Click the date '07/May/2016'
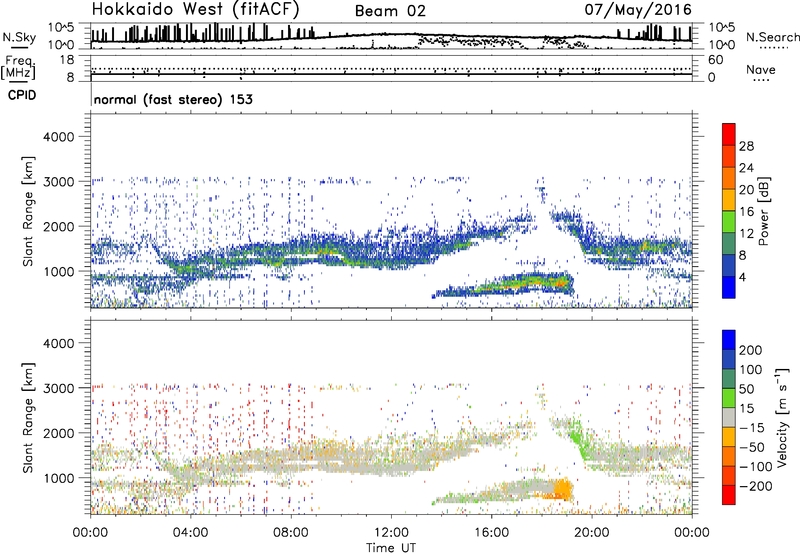 638,9
